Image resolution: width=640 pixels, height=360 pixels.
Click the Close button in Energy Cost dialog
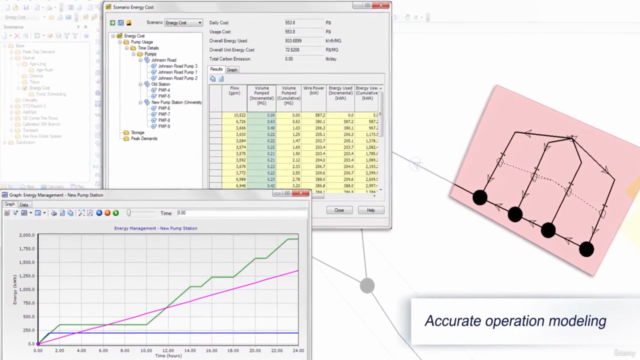click(x=339, y=210)
